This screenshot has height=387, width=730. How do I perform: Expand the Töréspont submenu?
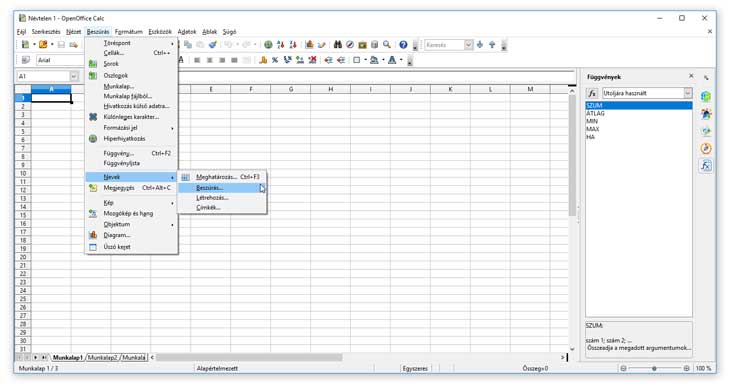pos(132,43)
